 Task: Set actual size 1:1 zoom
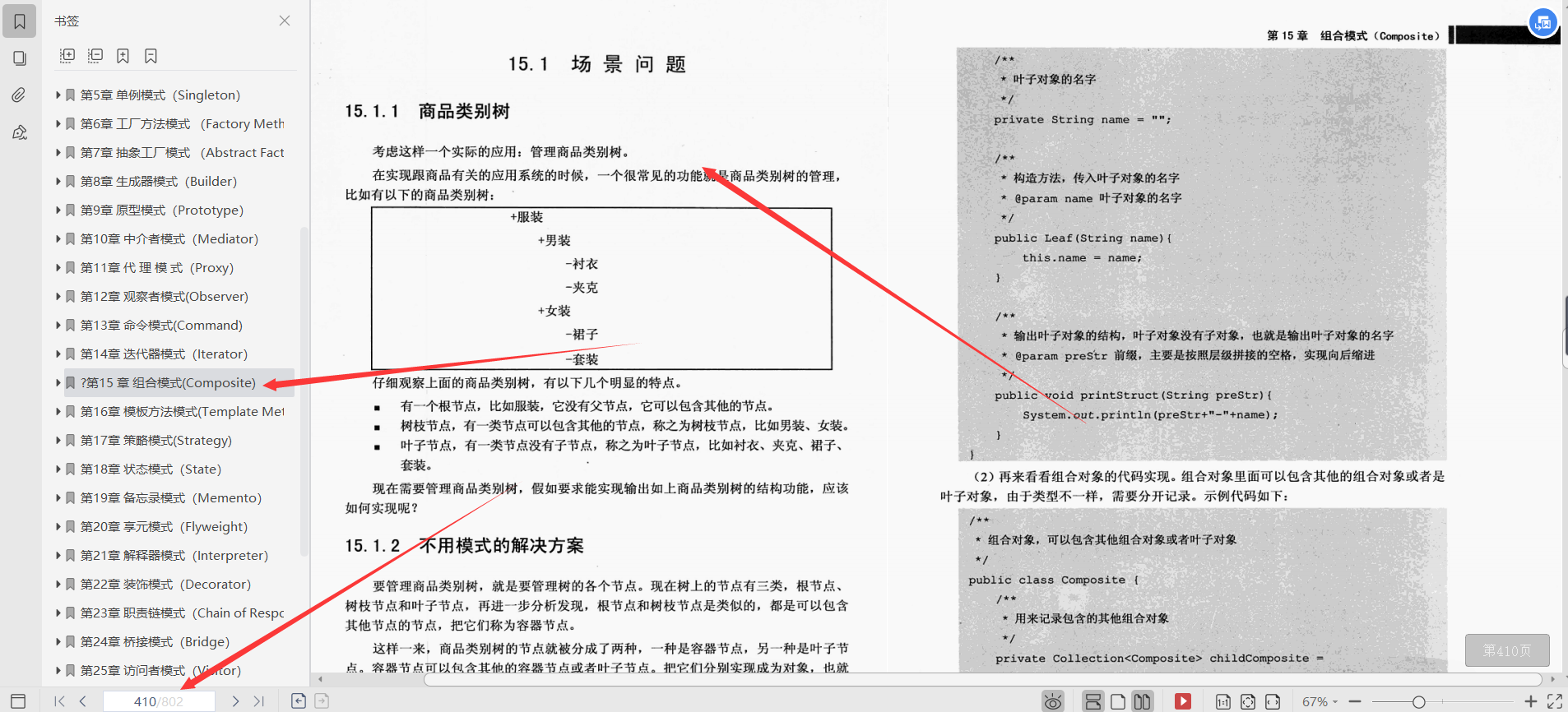(x=1223, y=701)
